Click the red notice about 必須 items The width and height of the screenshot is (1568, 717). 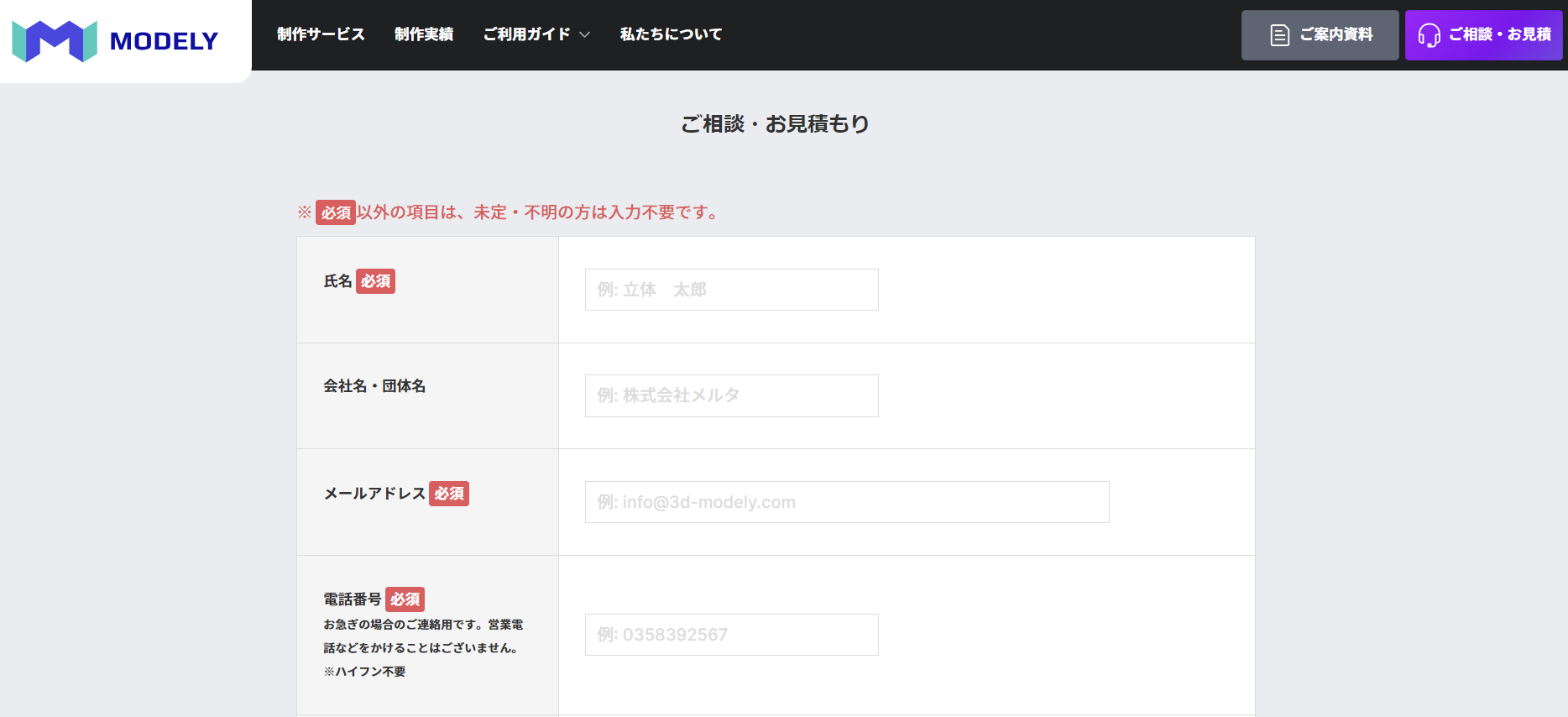[x=509, y=212]
